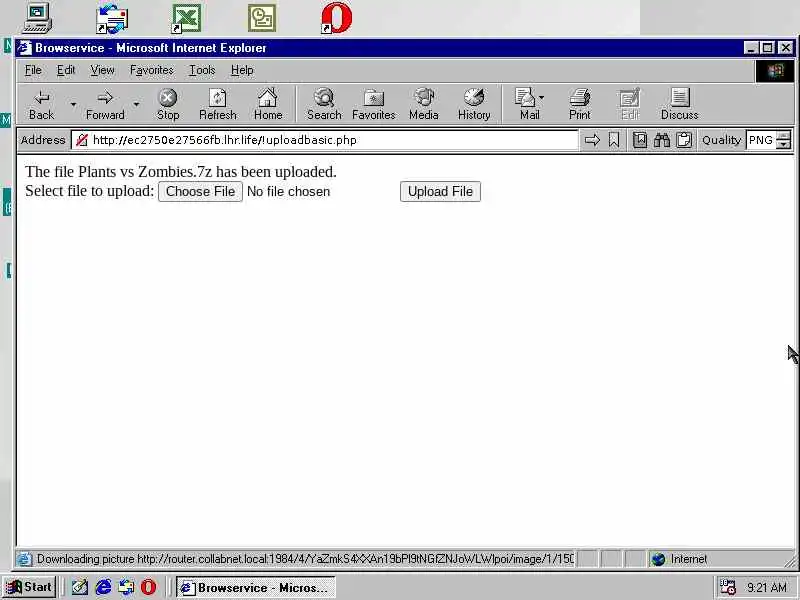Close the Internet Explorer window
This screenshot has width=800, height=600.
(786, 48)
